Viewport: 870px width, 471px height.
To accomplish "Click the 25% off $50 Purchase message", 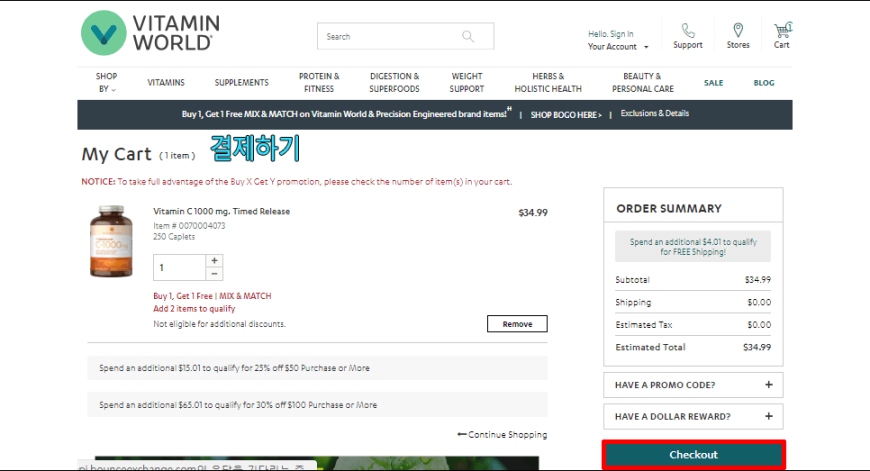I will (317, 368).
